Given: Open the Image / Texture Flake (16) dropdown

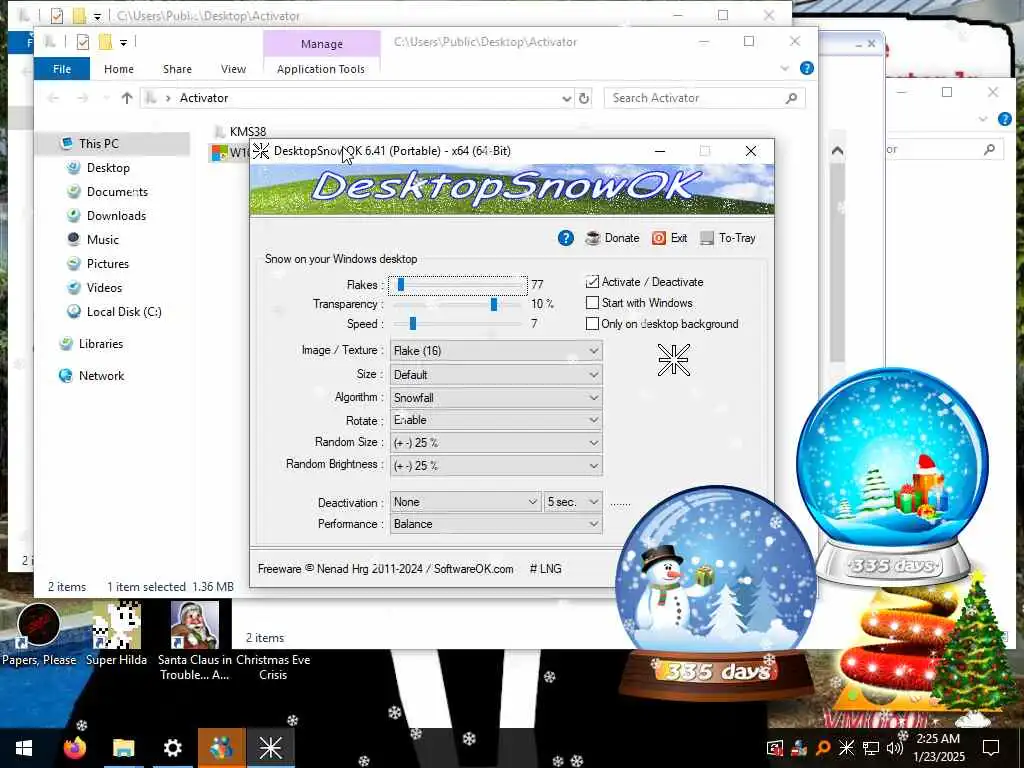Looking at the screenshot, I should pos(496,351).
